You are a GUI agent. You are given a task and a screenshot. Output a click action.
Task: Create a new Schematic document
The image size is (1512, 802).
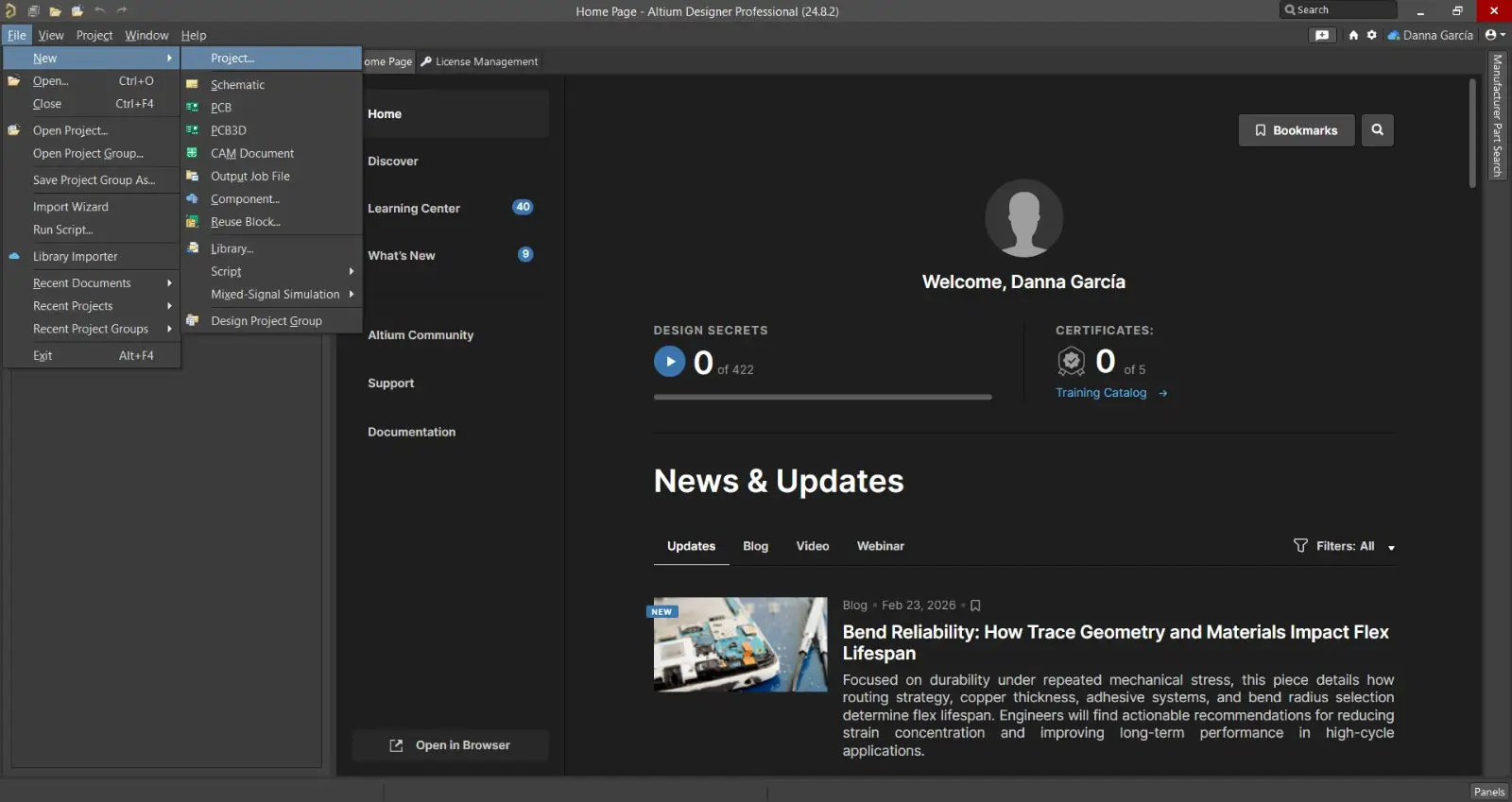[x=271, y=85]
